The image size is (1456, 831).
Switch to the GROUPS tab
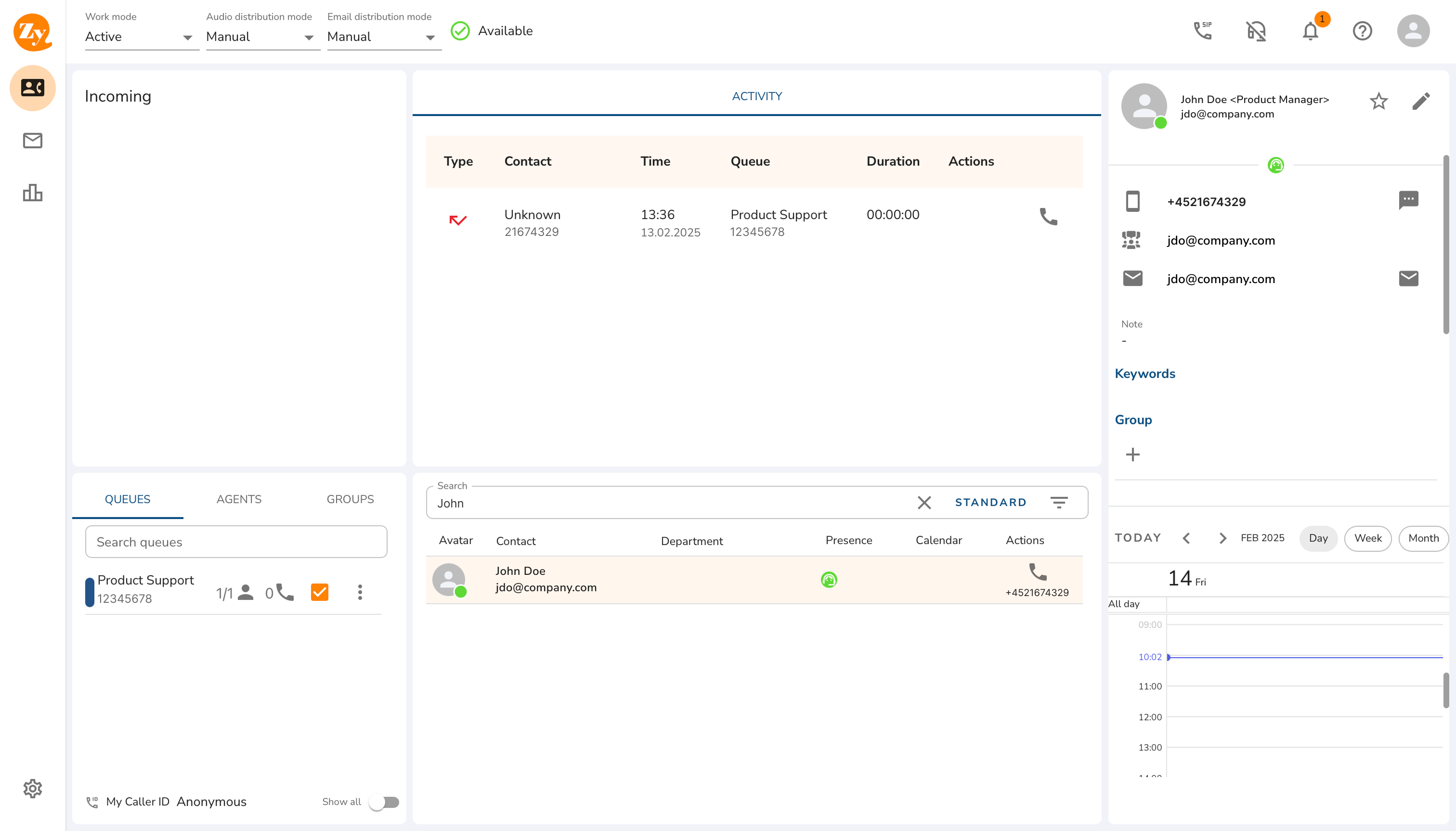point(350,499)
